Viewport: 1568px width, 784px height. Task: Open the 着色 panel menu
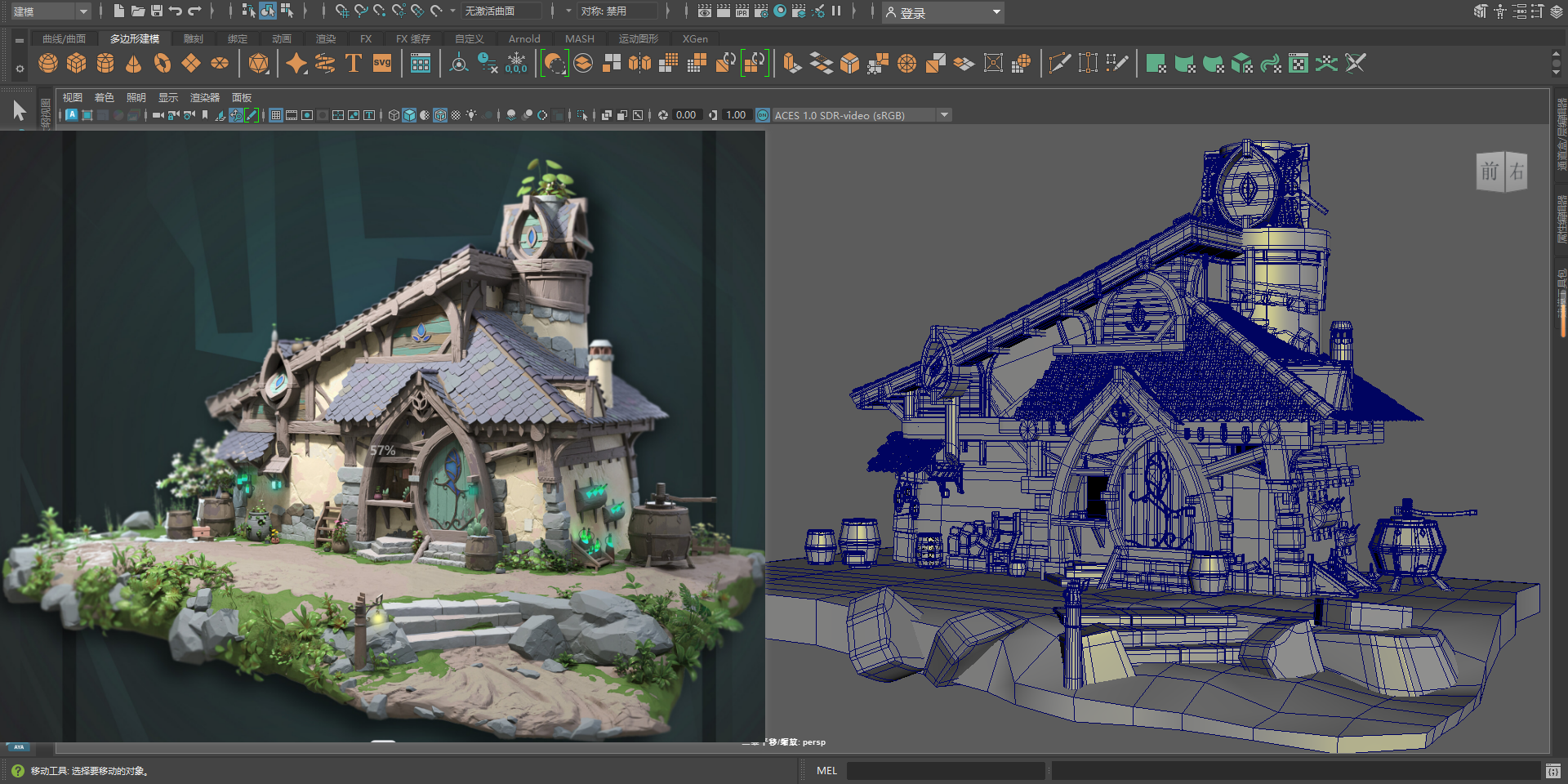pos(104,97)
